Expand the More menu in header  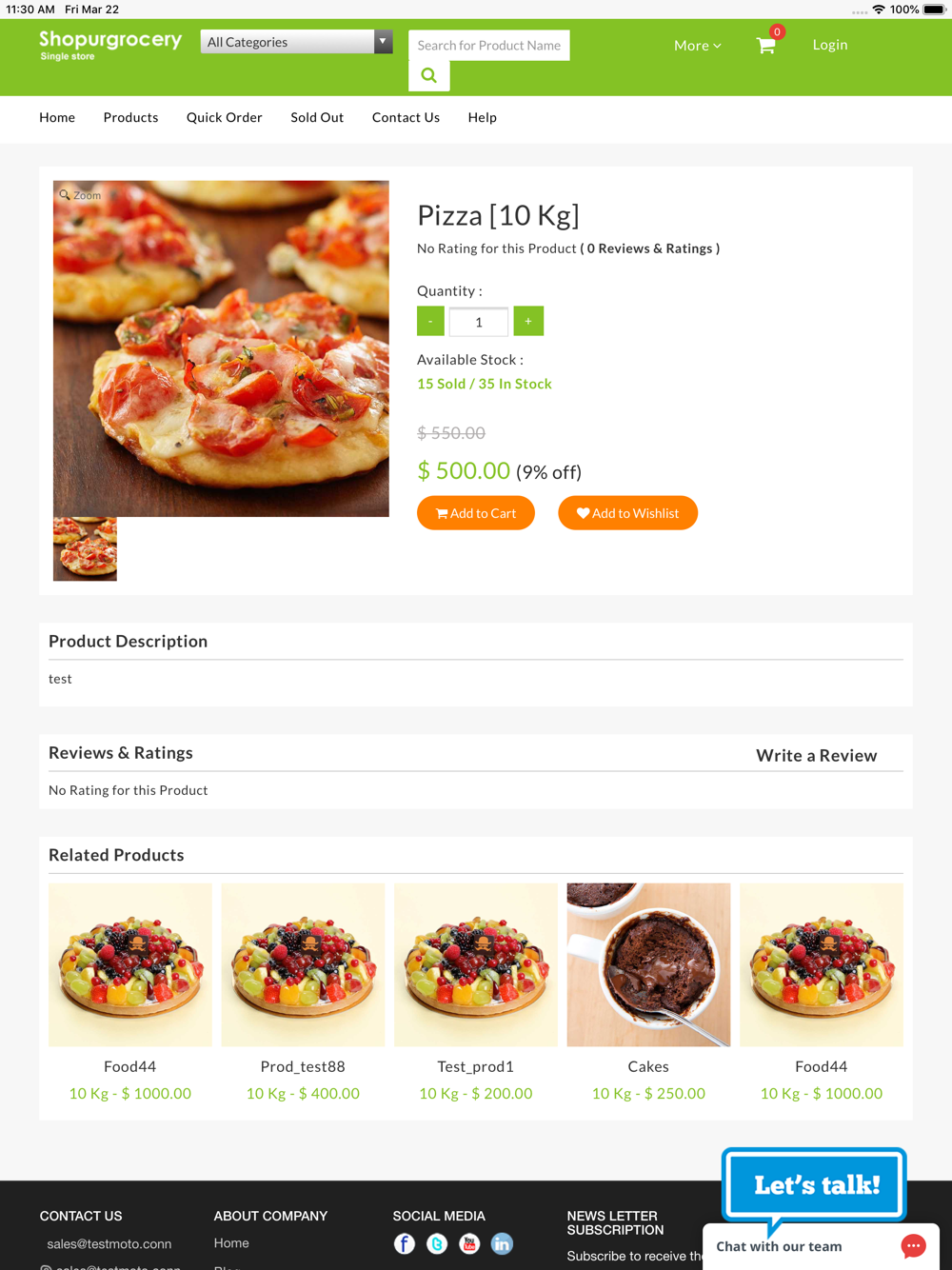click(697, 45)
